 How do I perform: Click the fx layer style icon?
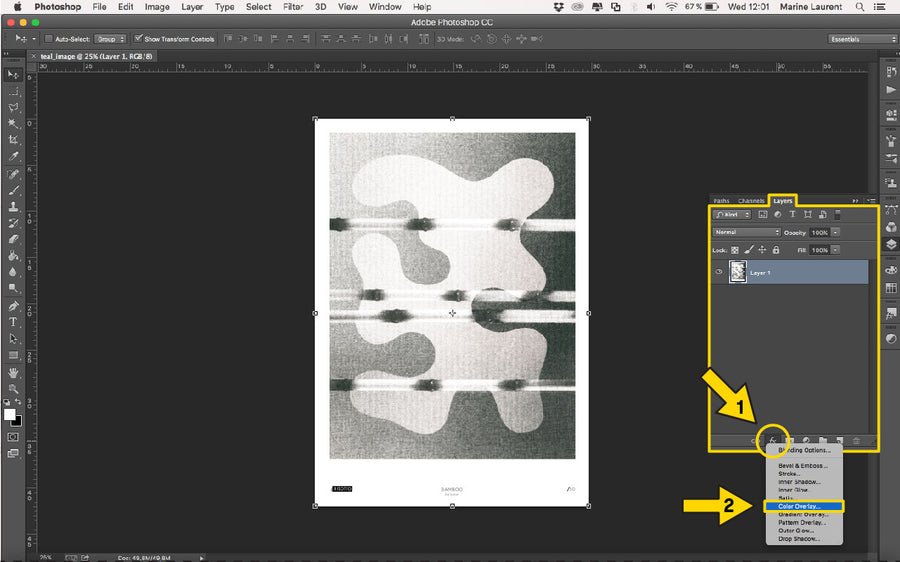click(x=773, y=440)
